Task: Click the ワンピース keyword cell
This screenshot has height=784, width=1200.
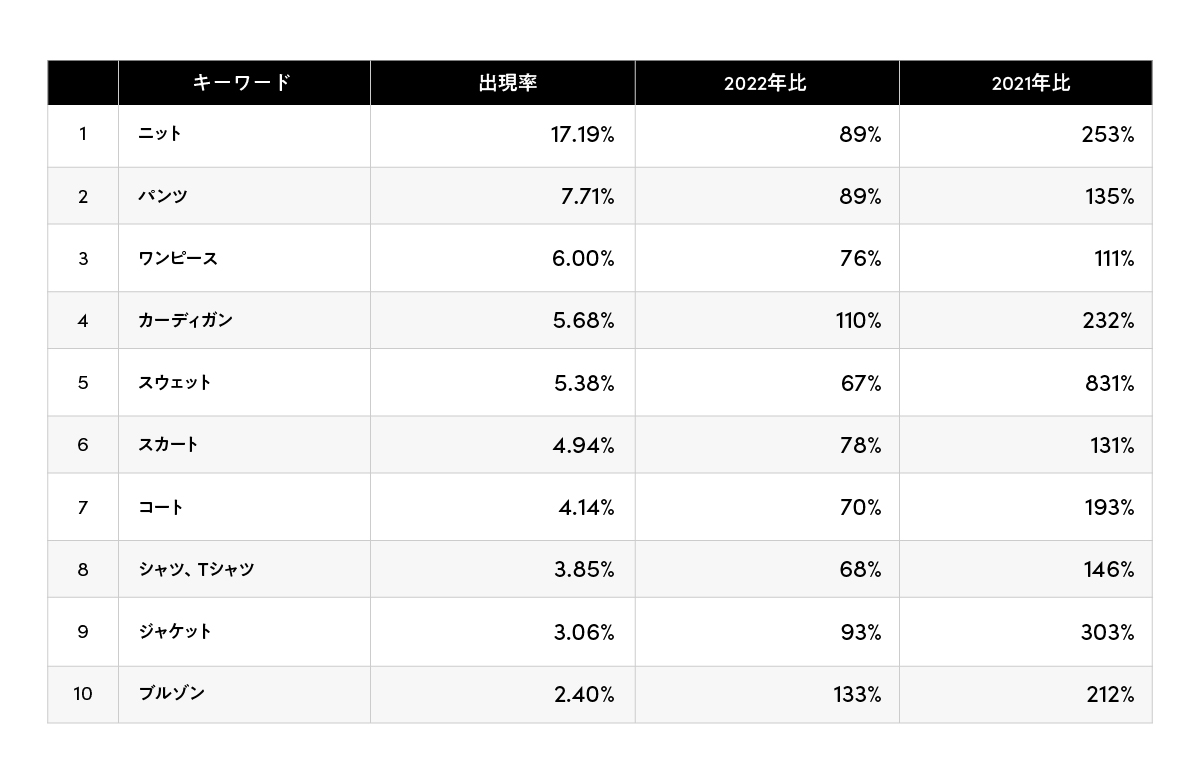Action: point(178,259)
